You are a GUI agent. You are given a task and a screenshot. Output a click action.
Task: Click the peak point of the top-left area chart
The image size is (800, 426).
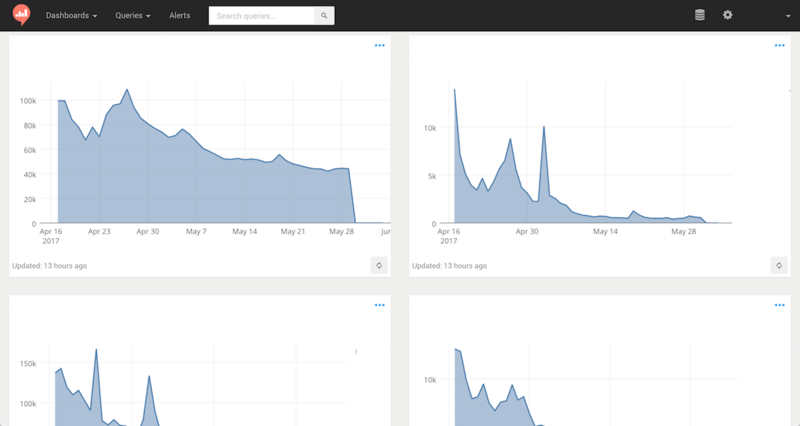[127, 90]
